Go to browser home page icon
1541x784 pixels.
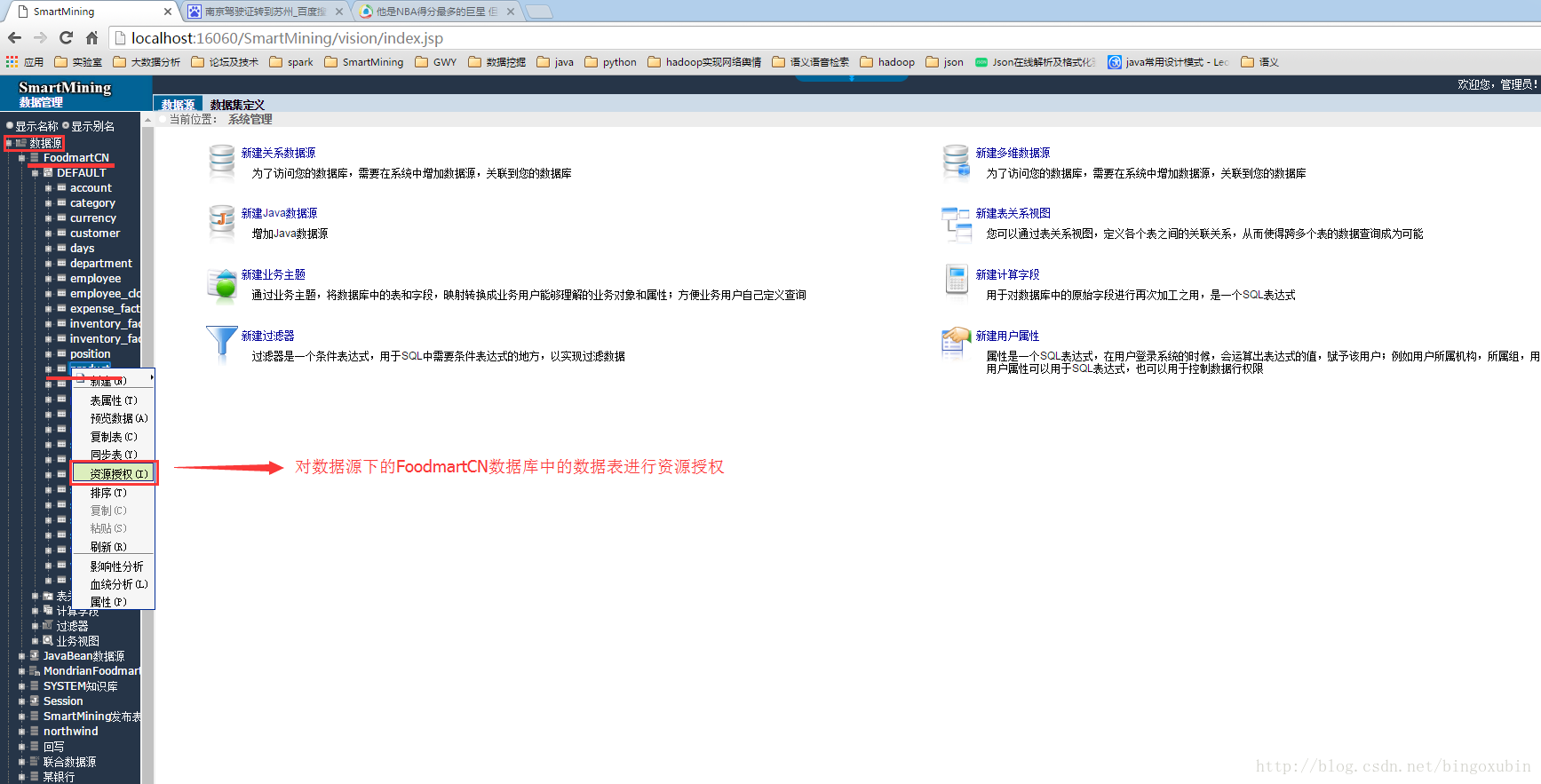[x=91, y=37]
